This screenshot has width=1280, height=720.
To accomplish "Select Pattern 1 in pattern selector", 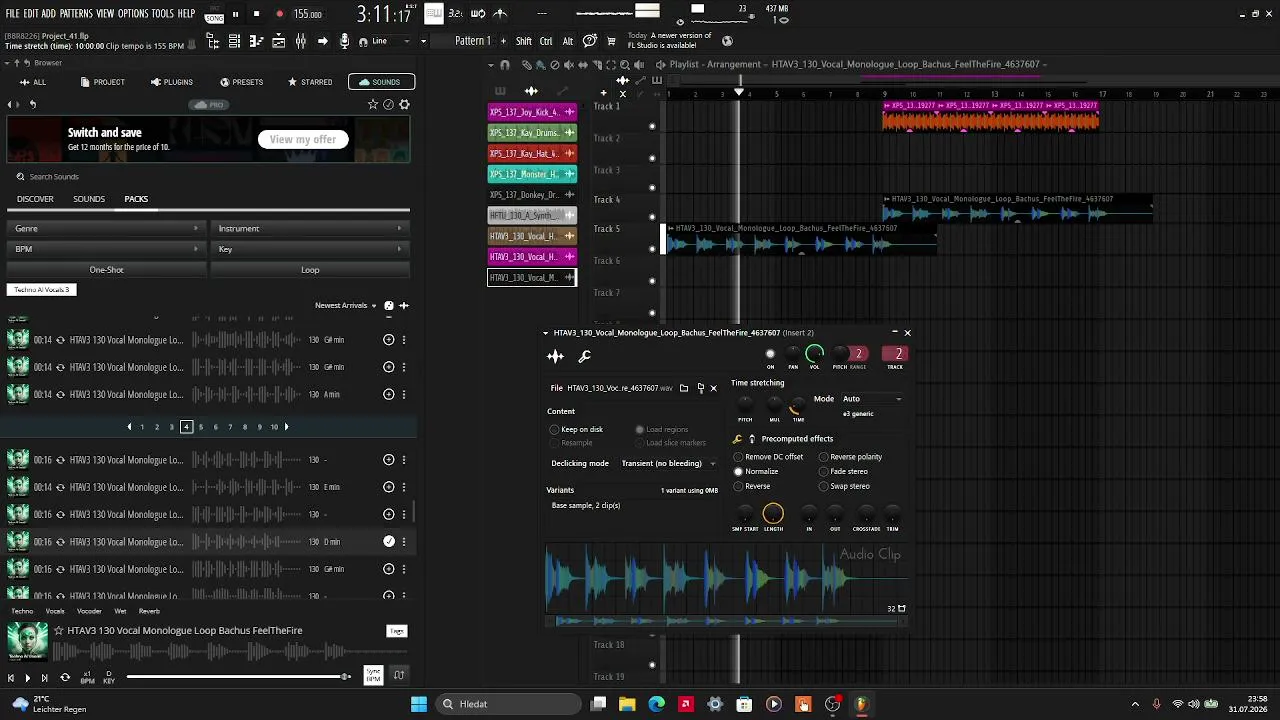I will pos(472,41).
